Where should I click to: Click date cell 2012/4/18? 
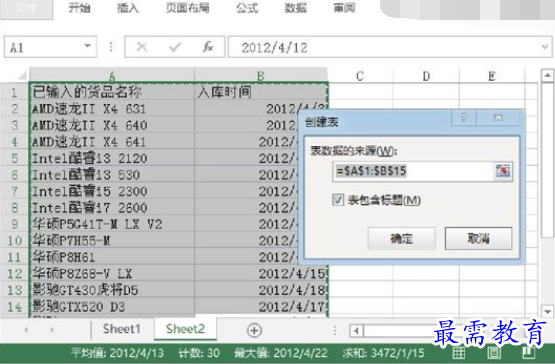point(261,290)
